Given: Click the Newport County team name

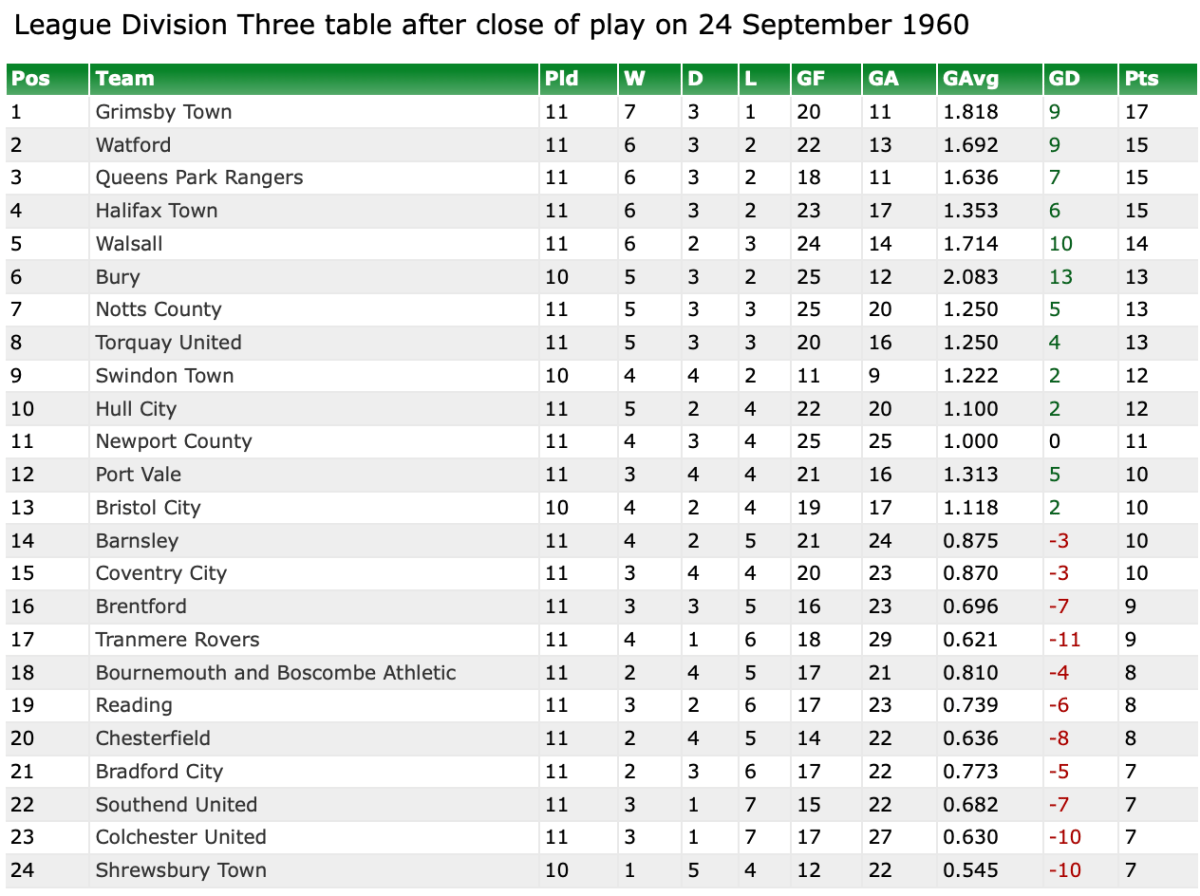Looking at the screenshot, I should (x=173, y=442).
